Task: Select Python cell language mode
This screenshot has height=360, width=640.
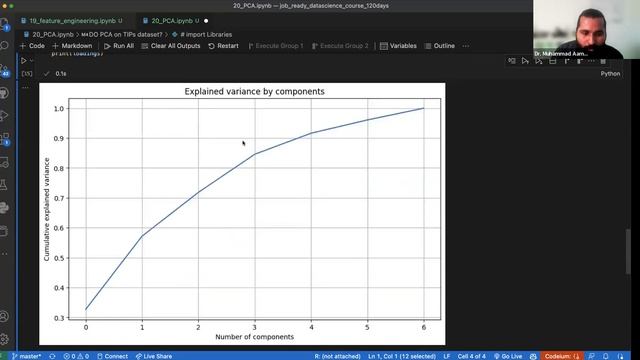Action: [610, 73]
